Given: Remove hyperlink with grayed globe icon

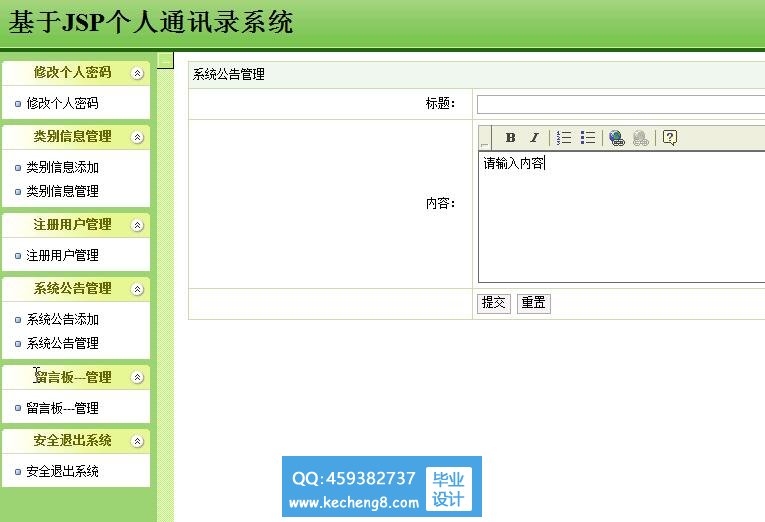Looking at the screenshot, I should pos(641,138).
